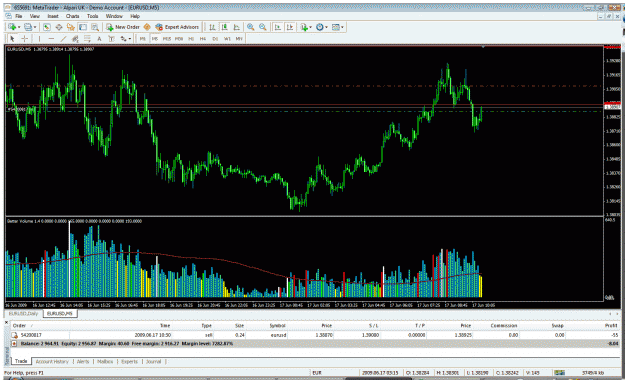Open the Charts menu
Viewport: 625px width, 380px height.
pyautogui.click(x=72, y=16)
